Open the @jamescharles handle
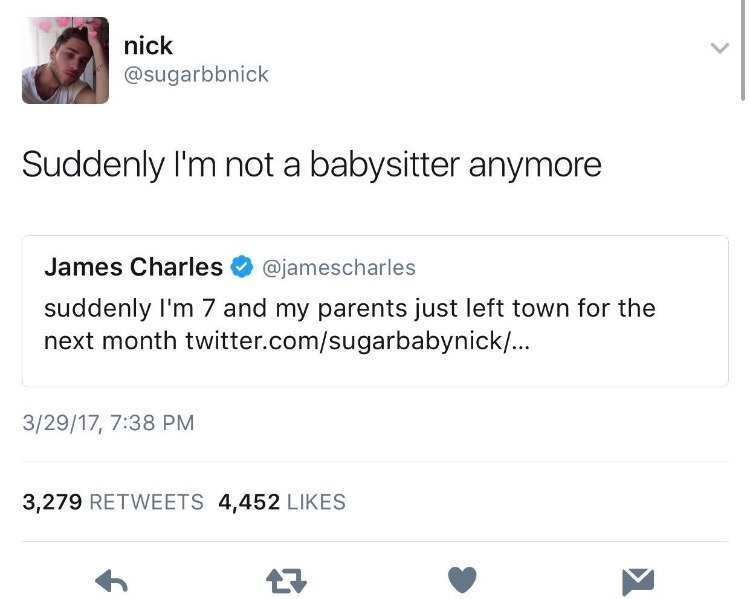Image resolution: width=750 pixels, height=599 pixels. (x=338, y=267)
